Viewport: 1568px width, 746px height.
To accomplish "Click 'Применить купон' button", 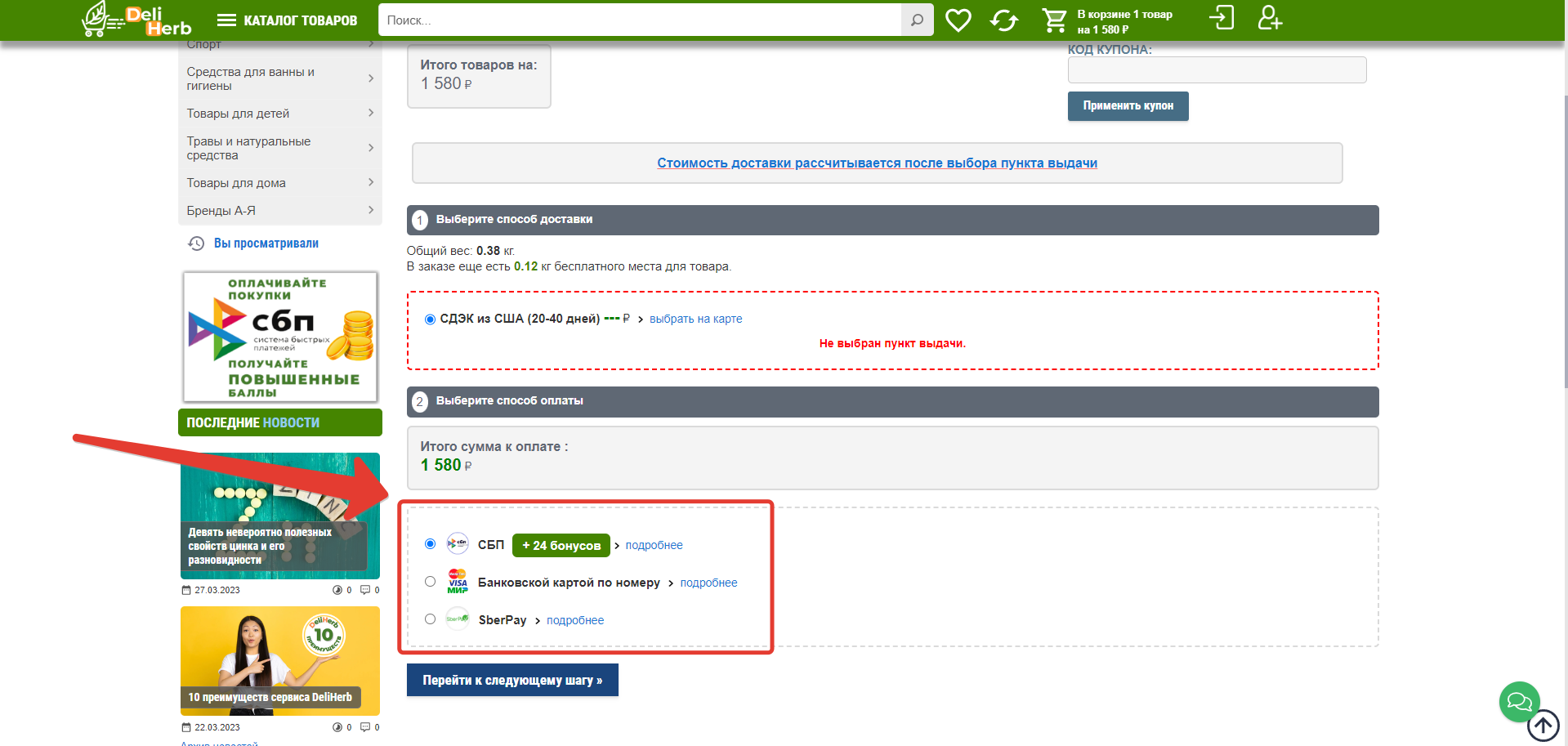I will [1128, 106].
